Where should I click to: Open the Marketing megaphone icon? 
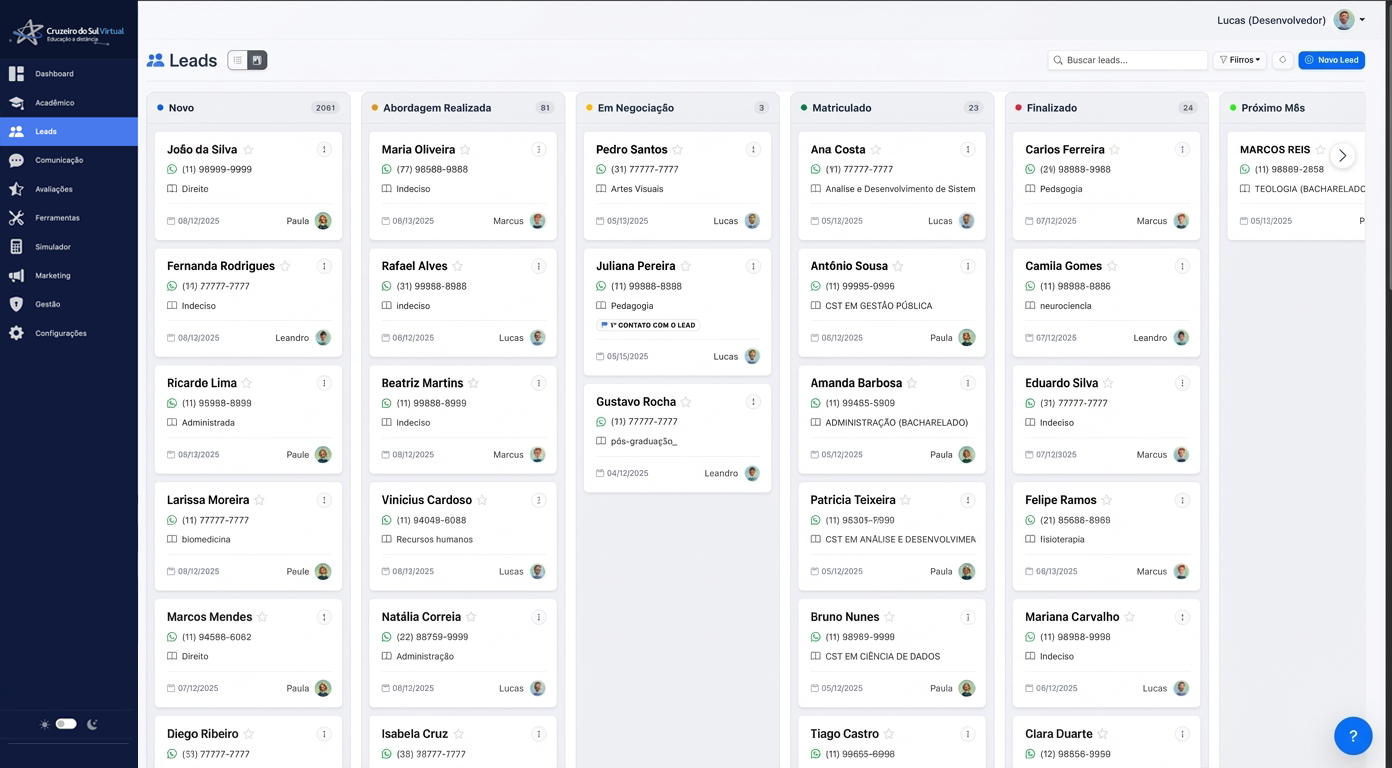[x=56, y=275]
